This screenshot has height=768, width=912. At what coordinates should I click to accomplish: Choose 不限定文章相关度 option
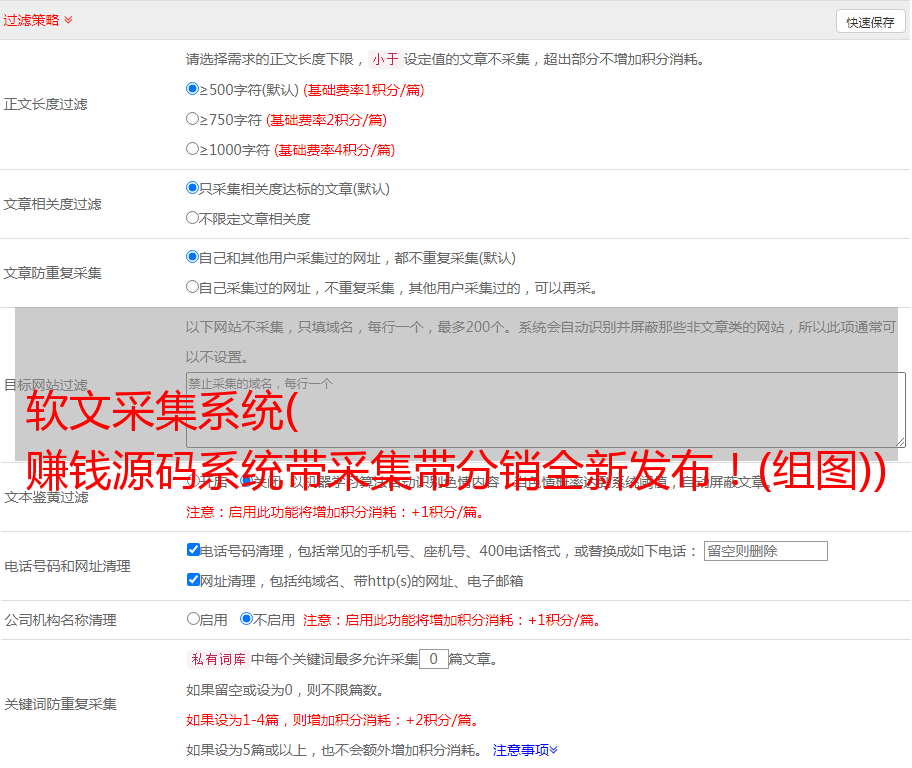[x=193, y=218]
